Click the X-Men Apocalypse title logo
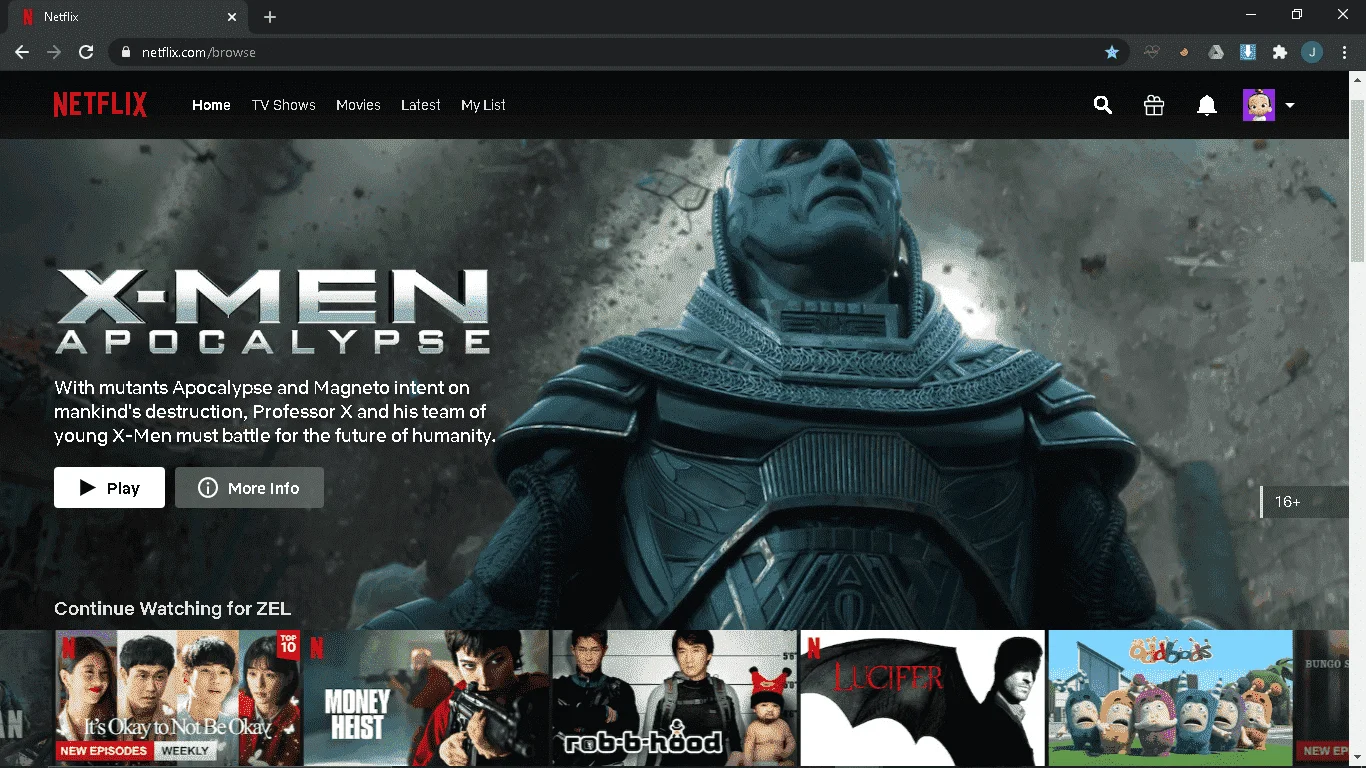This screenshot has width=1366, height=768. [x=273, y=312]
